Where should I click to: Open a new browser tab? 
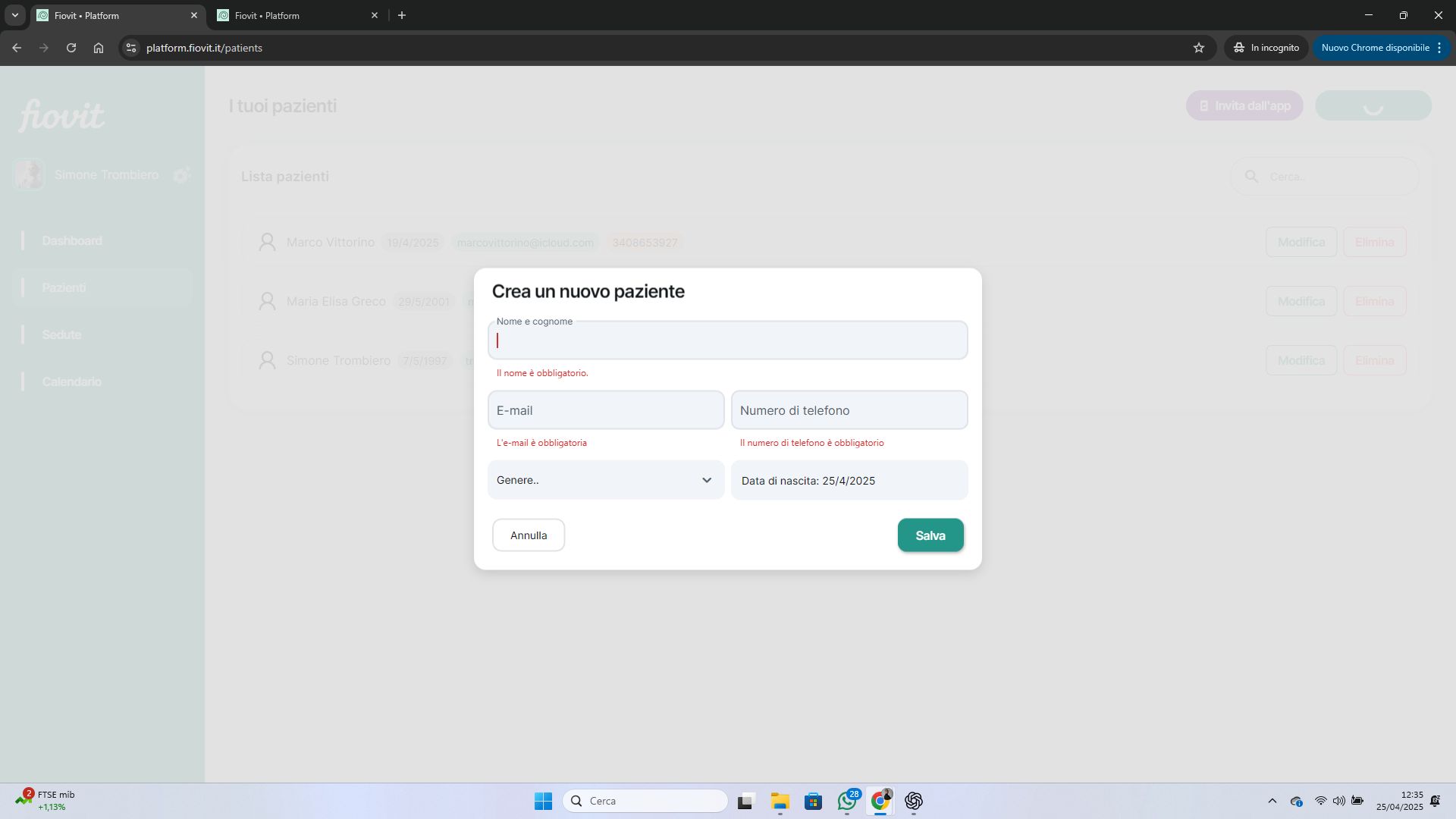(x=402, y=15)
